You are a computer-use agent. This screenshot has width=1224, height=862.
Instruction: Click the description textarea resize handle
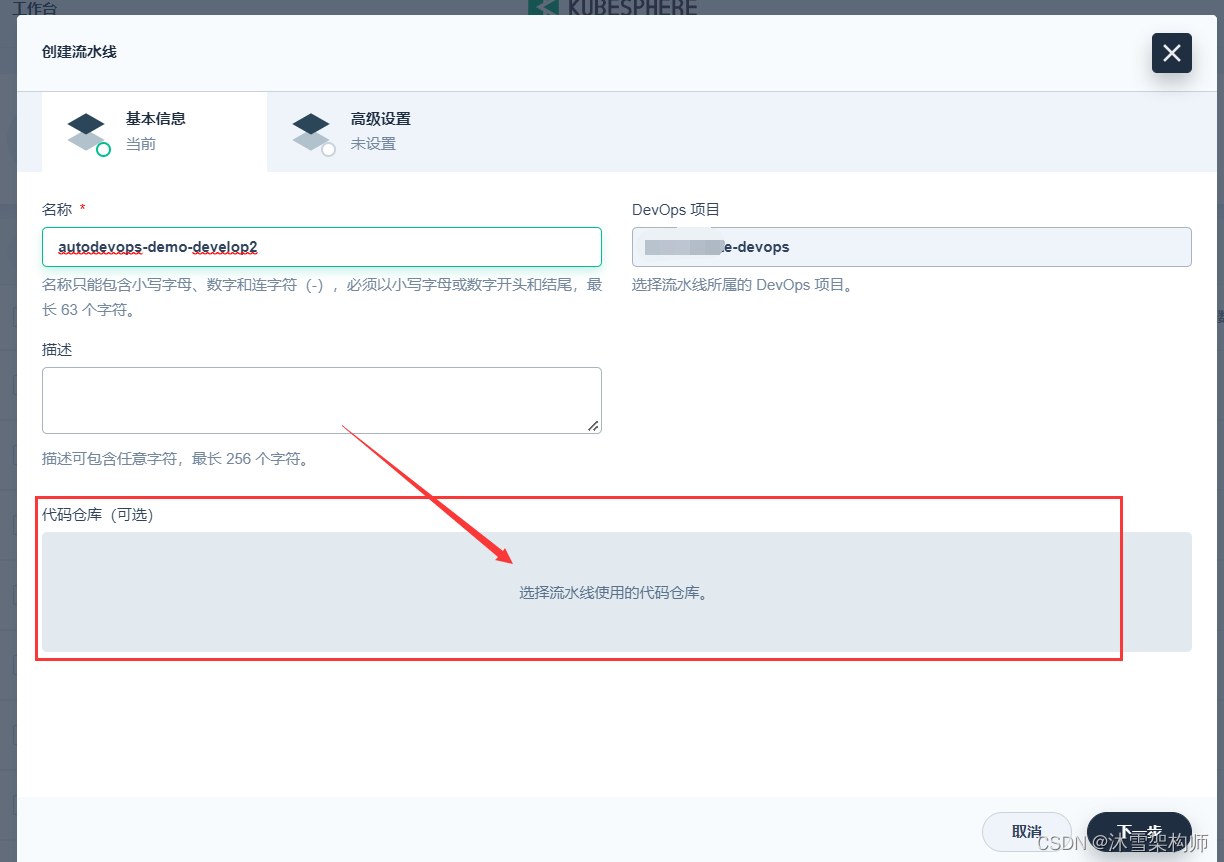593,425
